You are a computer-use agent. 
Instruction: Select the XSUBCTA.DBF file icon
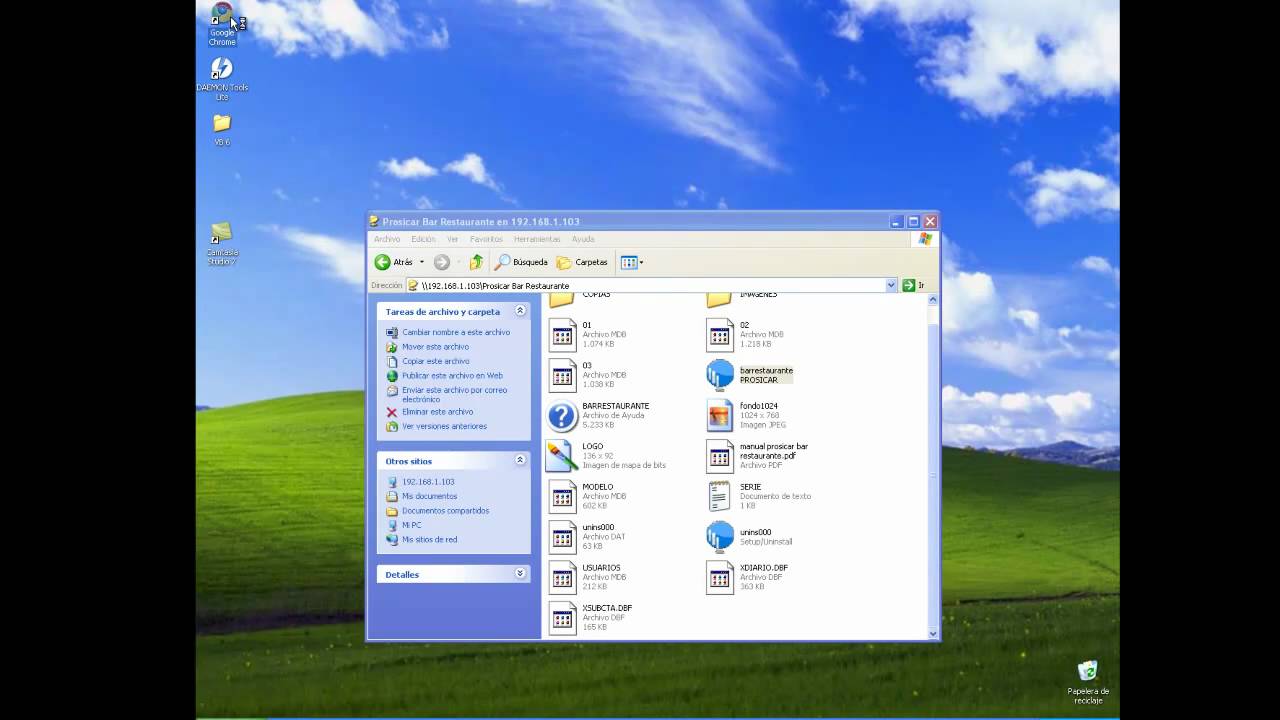563,618
